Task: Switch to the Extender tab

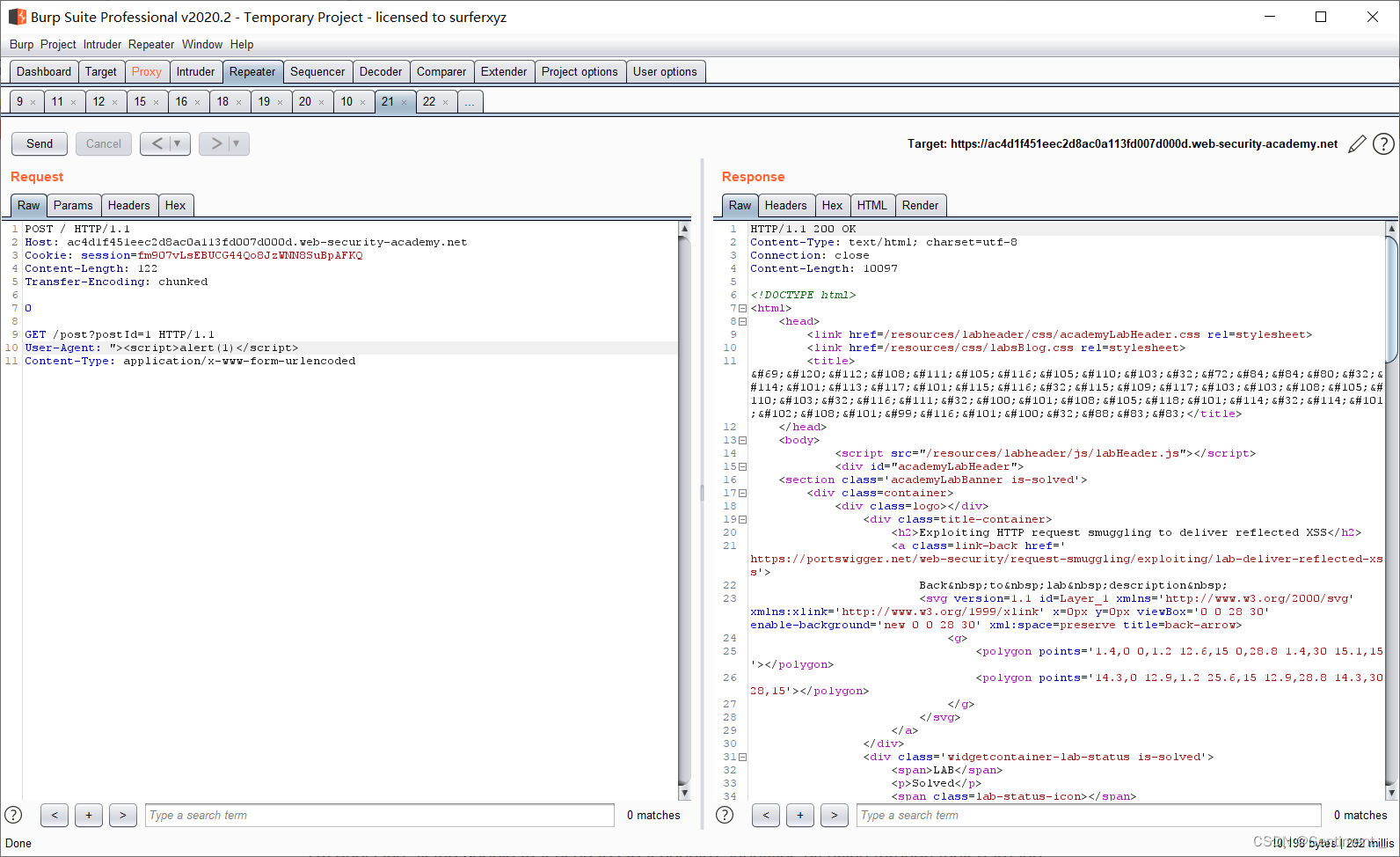Action: click(504, 72)
